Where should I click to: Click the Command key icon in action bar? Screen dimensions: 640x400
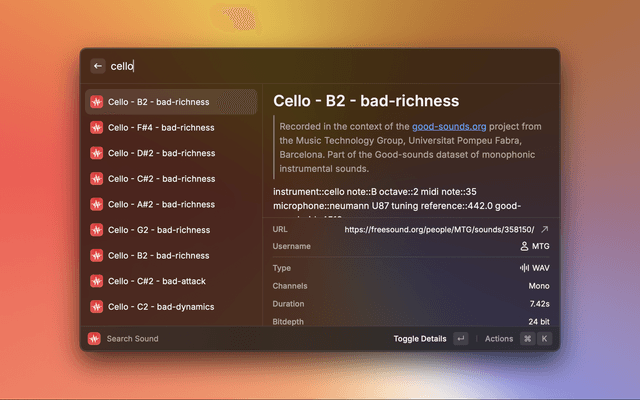point(527,339)
